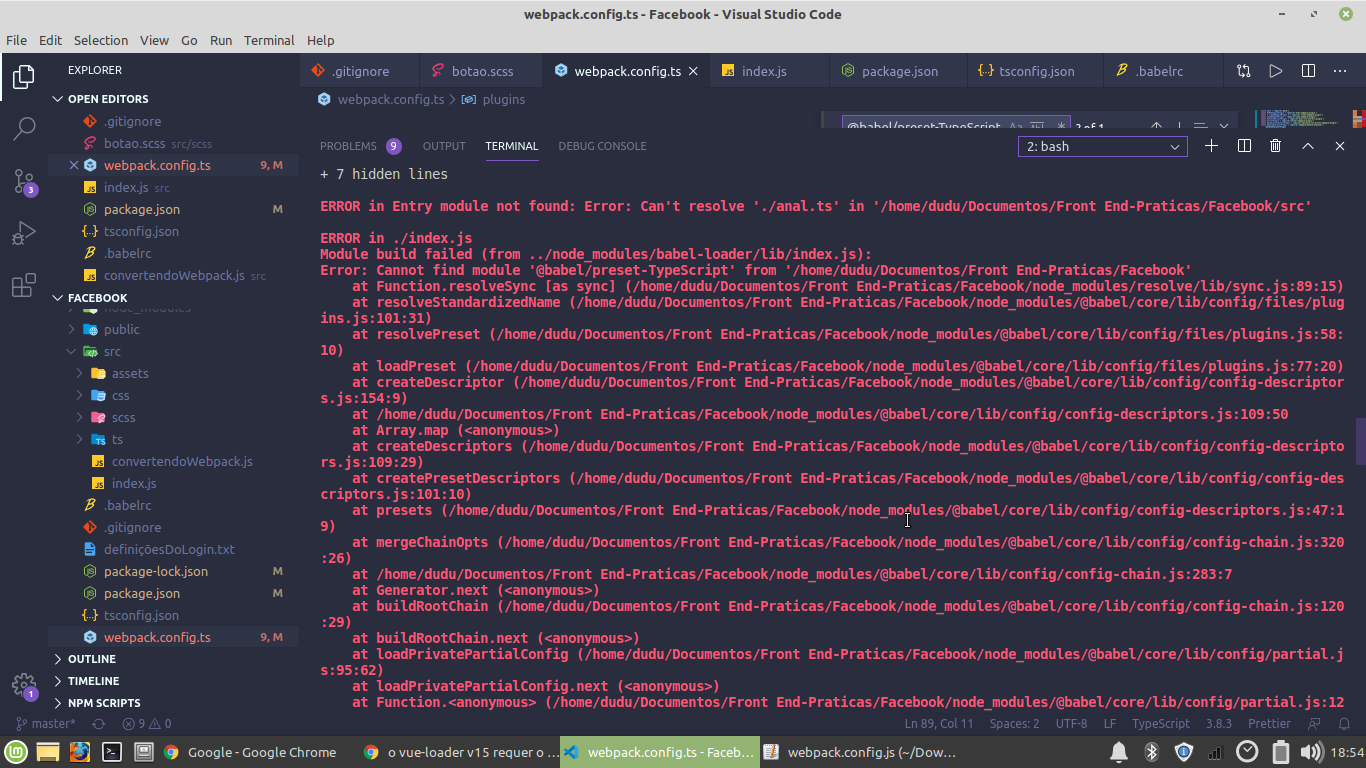The height and width of the screenshot is (768, 1366).
Task: Expand the ts folder
Action: click(173, 439)
